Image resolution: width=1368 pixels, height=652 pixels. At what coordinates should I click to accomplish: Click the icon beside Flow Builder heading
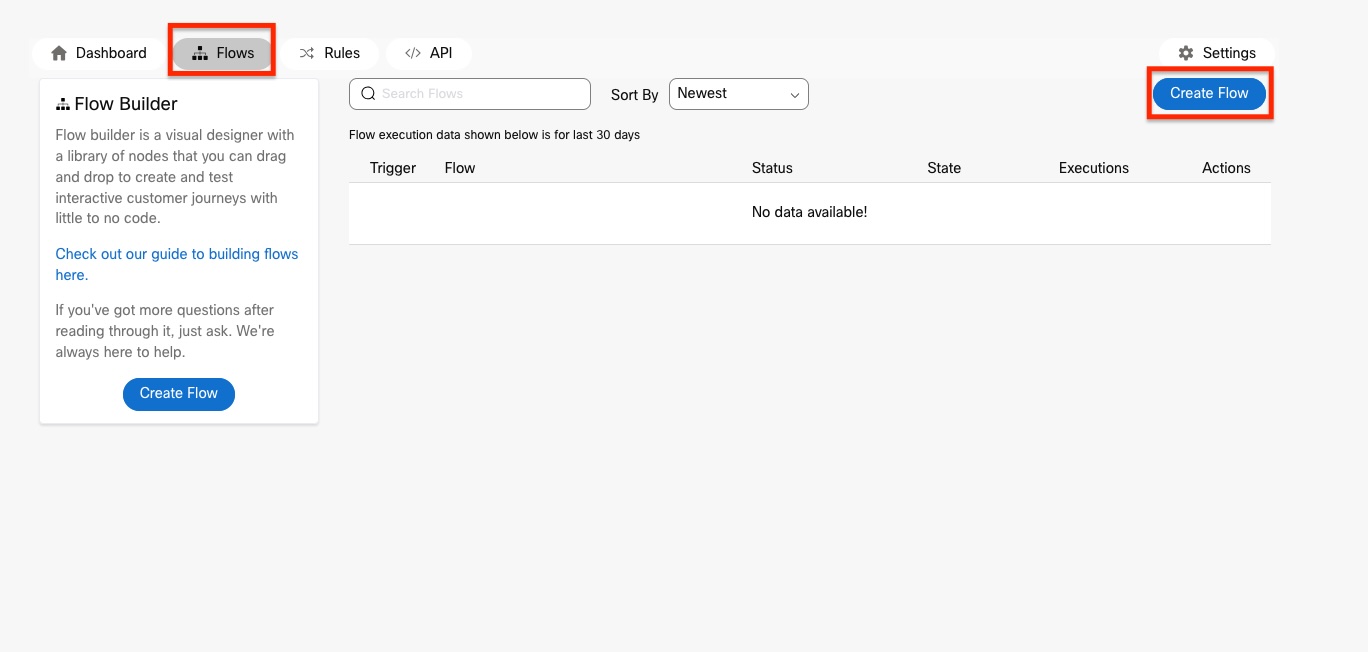pyautogui.click(x=63, y=104)
